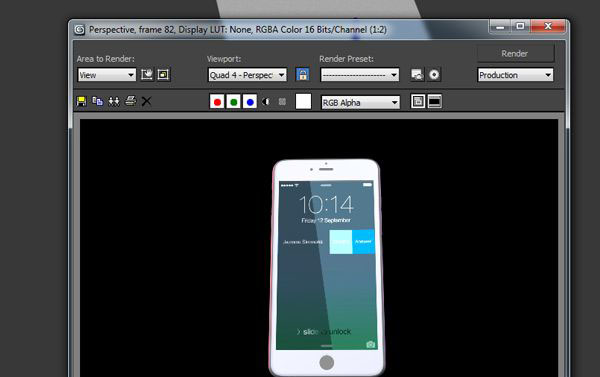Viewport: 600px width, 377px height.
Task: Toggle the Blue channel button
Action: tap(250, 102)
